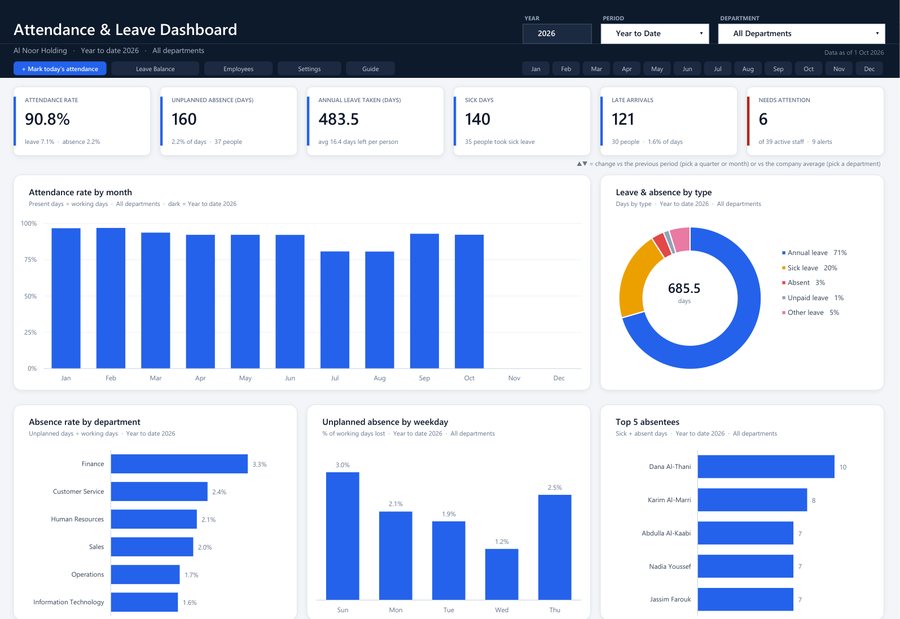Select the Sun bar in the weekday absence chart
The image size is (900, 619).
(343, 536)
